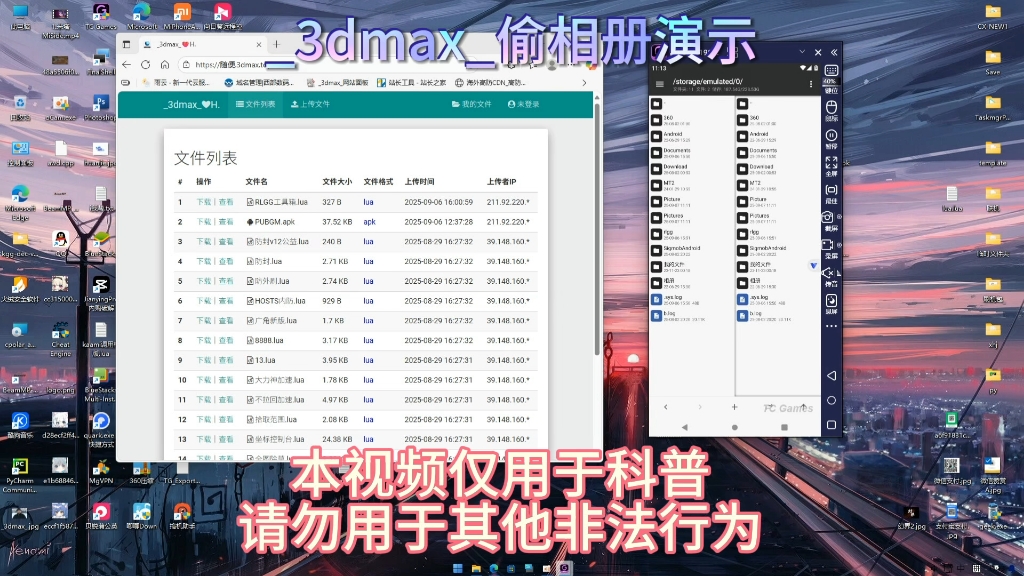Add item with file manager plus button

click(x=734, y=407)
